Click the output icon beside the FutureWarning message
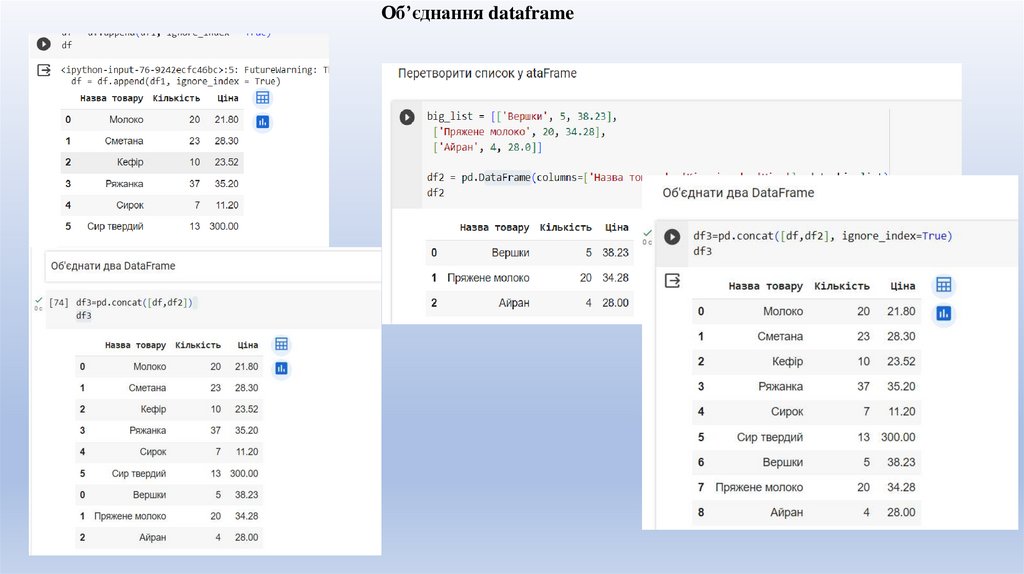Image resolution: width=1024 pixels, height=574 pixels. click(44, 70)
